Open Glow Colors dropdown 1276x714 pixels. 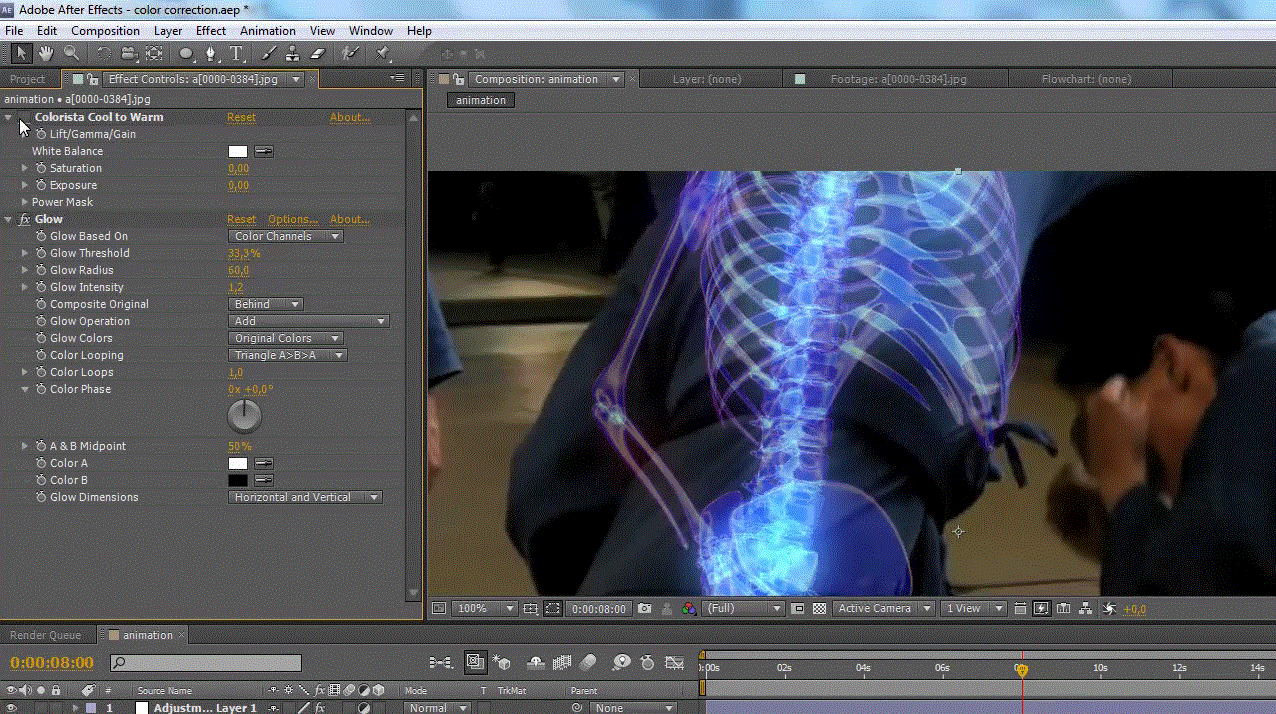tap(286, 338)
